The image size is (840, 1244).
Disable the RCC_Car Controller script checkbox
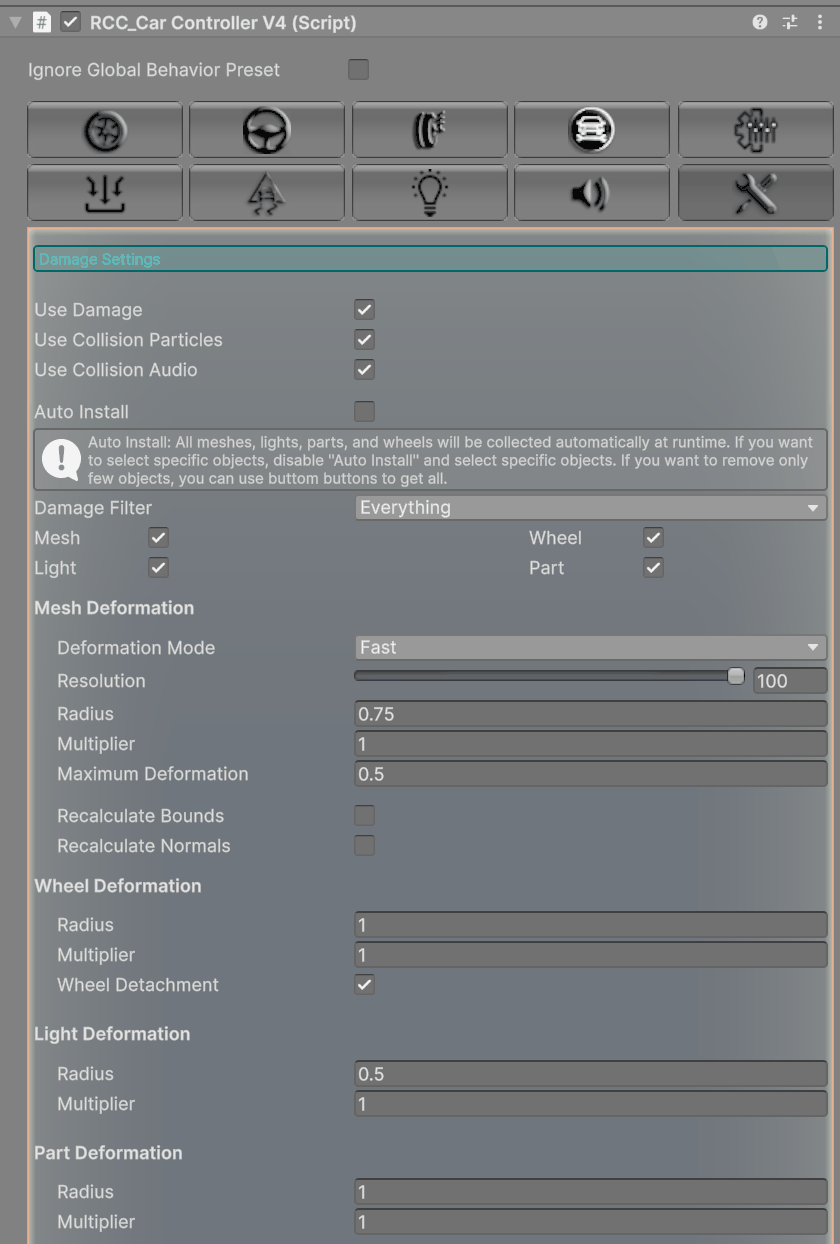(x=70, y=22)
